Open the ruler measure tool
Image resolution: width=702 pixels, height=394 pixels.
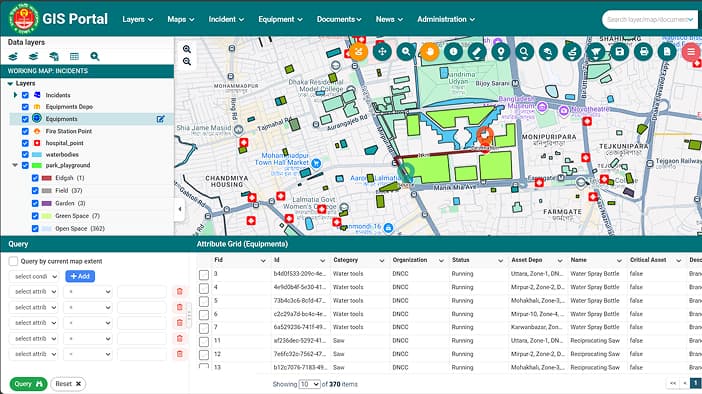[x=477, y=51]
